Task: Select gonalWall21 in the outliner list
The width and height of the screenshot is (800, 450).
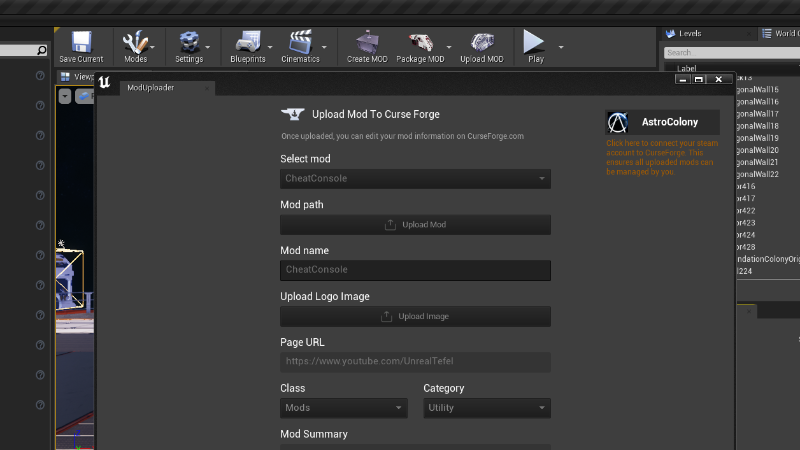Action: click(x=758, y=162)
